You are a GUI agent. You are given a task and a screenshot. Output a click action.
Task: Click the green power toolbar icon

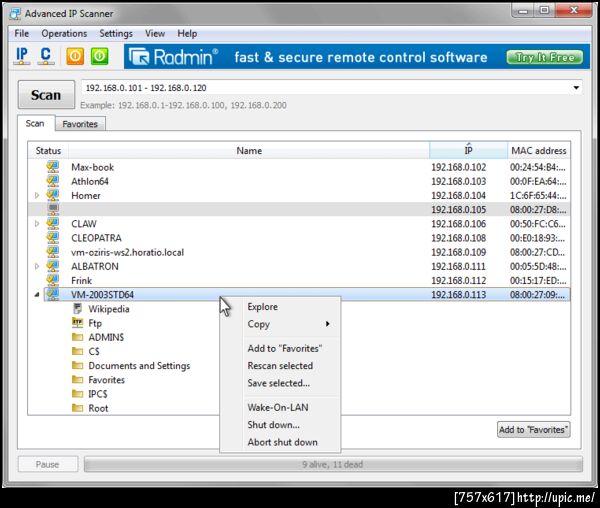99,56
